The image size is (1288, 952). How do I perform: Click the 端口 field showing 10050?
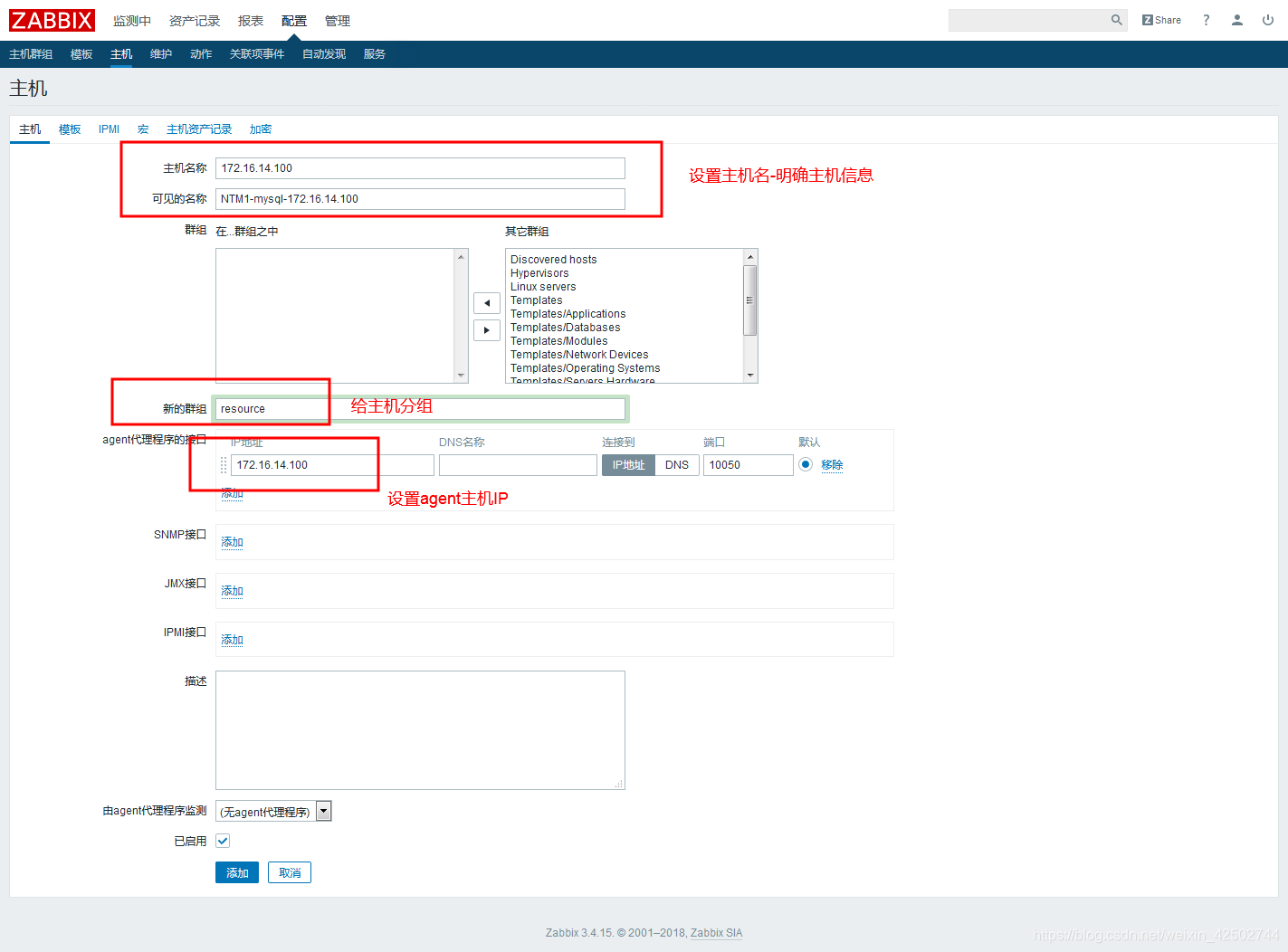pos(749,465)
